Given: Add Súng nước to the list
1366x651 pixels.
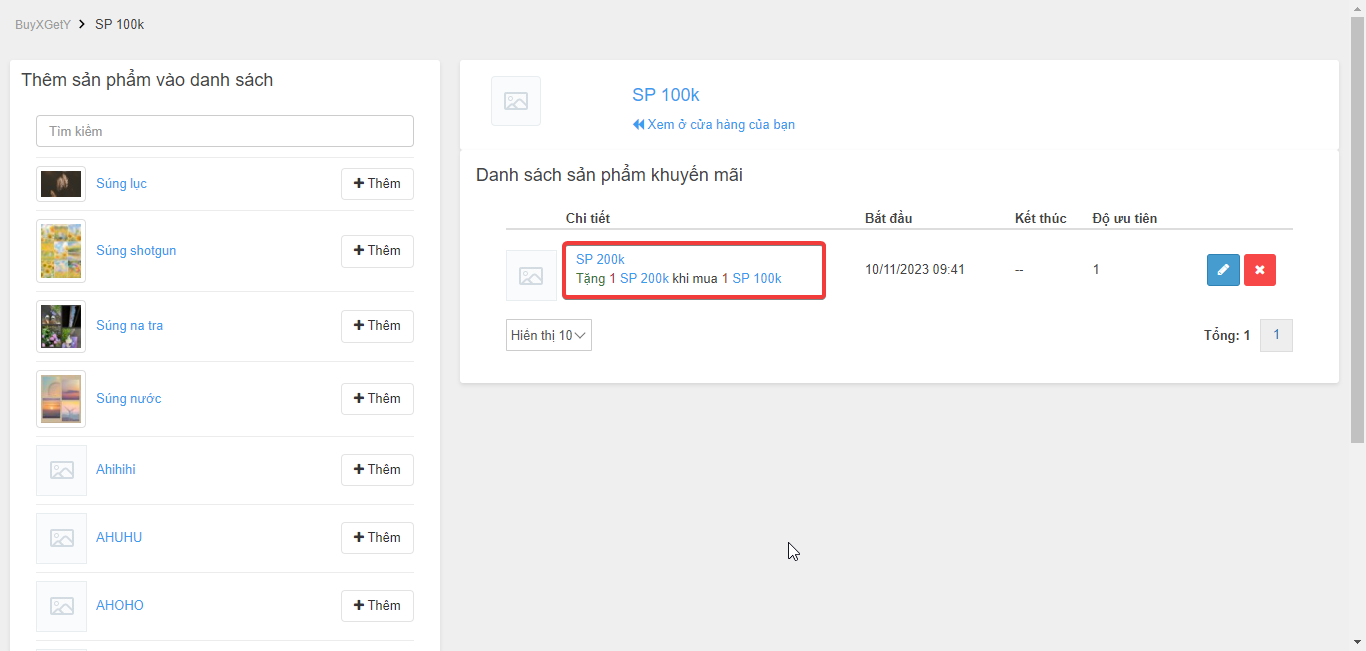Looking at the screenshot, I should click(x=377, y=399).
